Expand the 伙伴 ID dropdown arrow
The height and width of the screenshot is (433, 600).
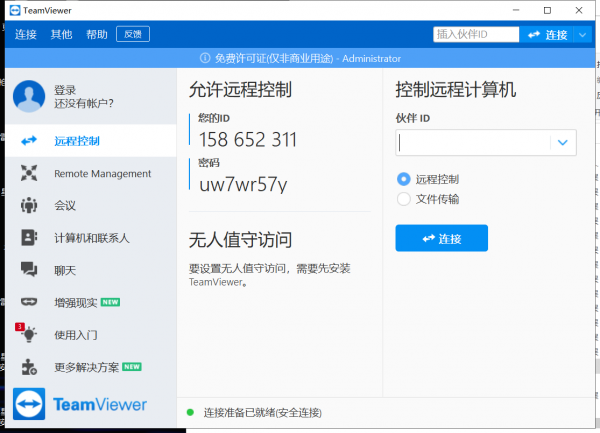562,143
